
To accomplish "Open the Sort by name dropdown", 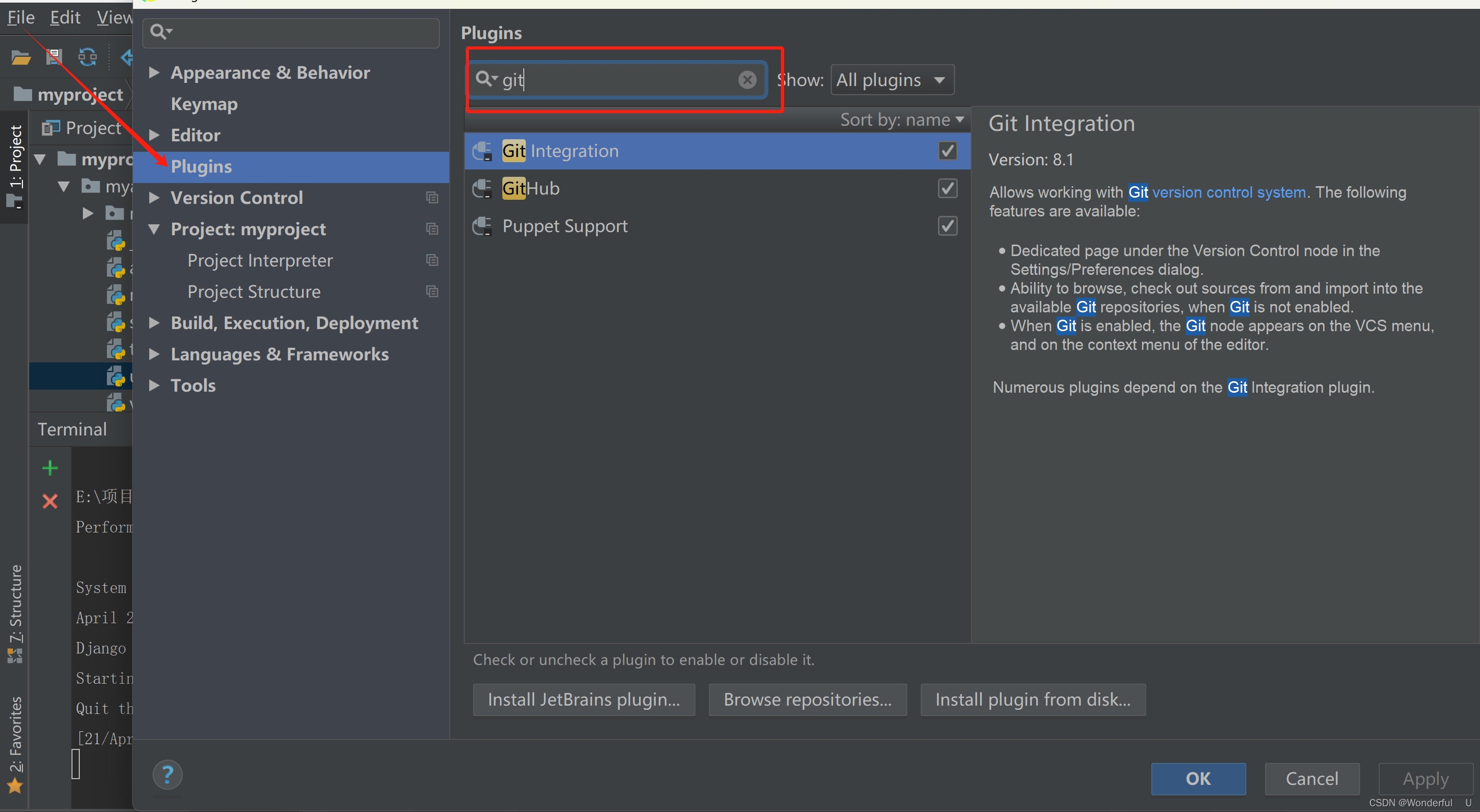I will click(901, 119).
